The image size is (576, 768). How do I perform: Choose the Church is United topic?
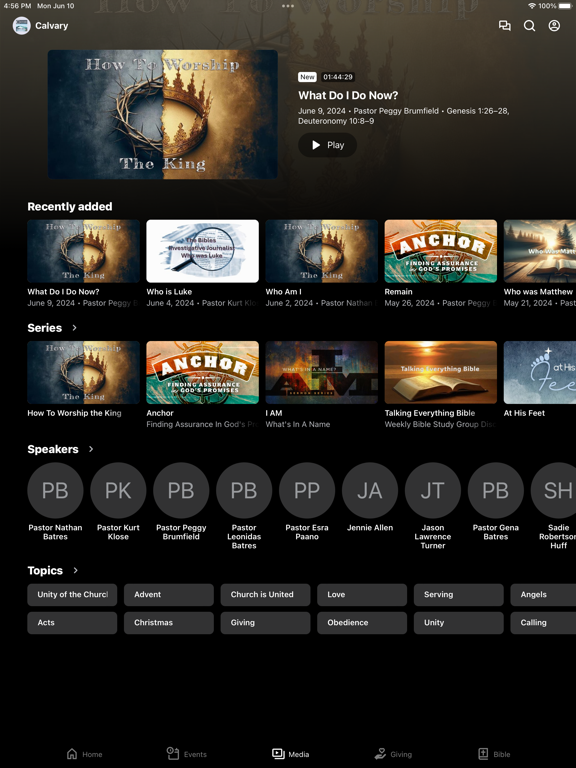(265, 595)
